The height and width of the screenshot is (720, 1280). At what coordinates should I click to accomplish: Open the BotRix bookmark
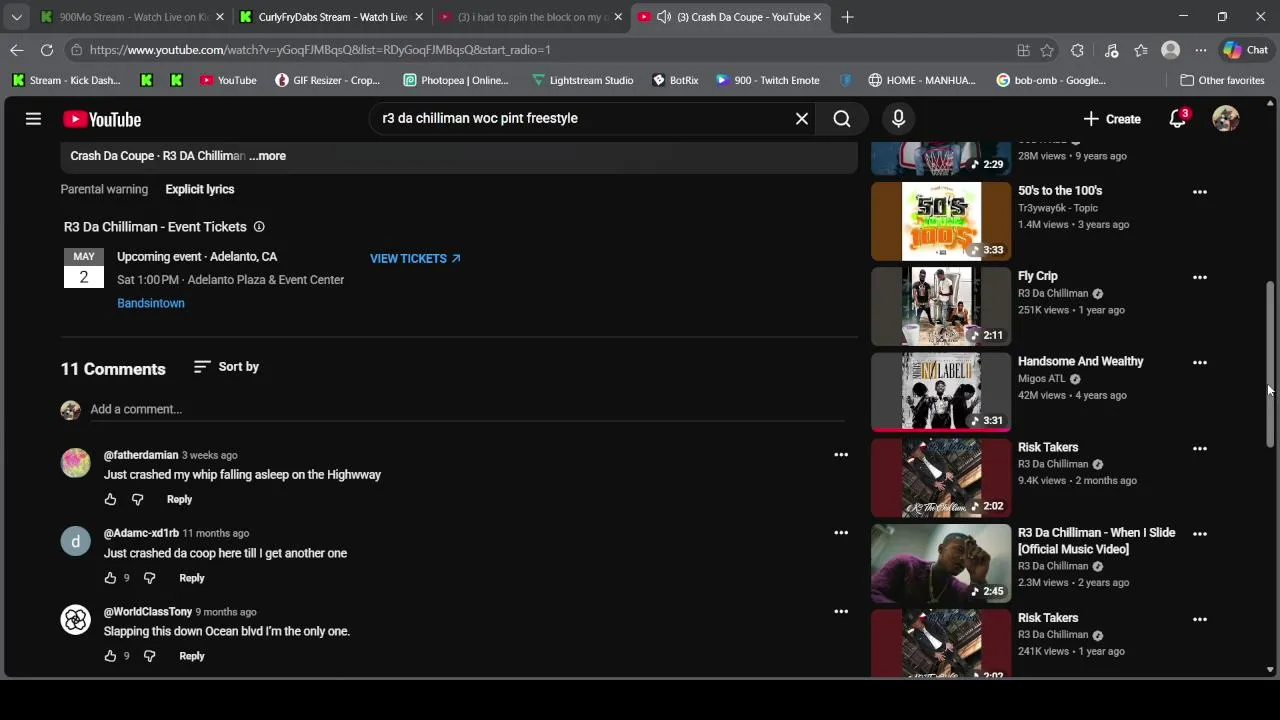click(x=675, y=80)
